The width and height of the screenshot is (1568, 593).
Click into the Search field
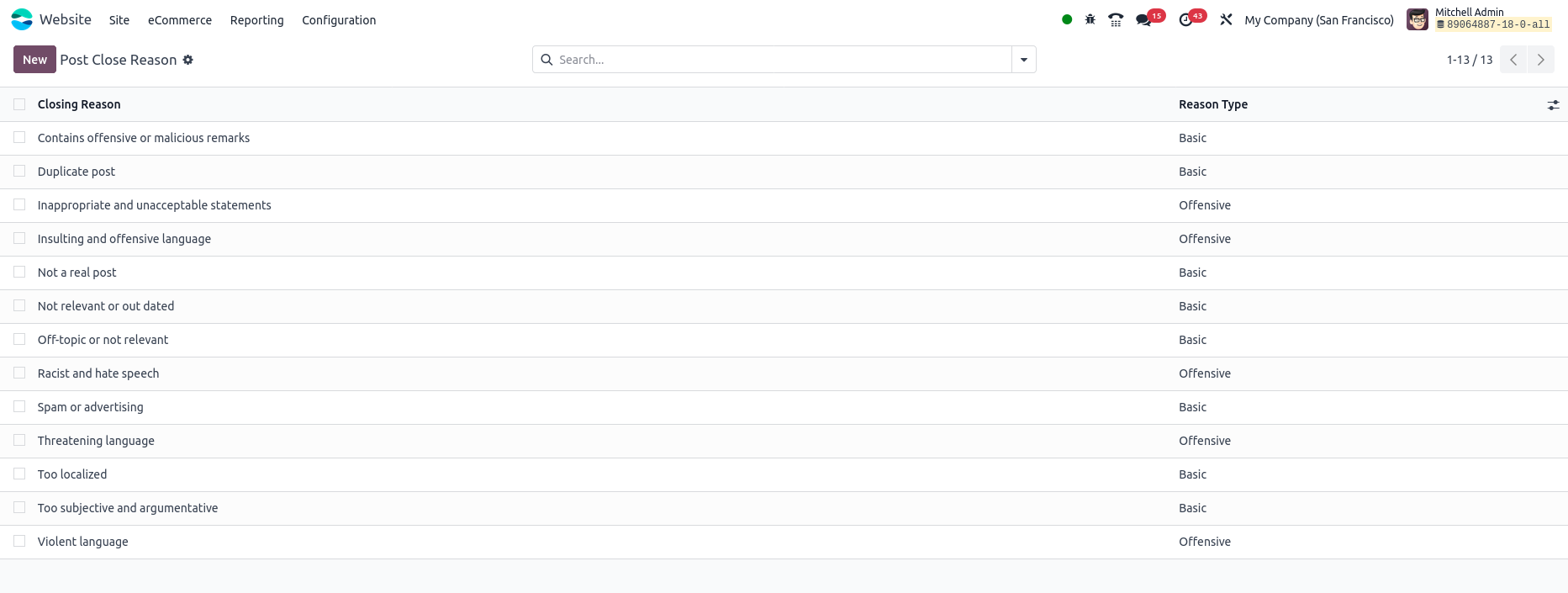(782, 60)
